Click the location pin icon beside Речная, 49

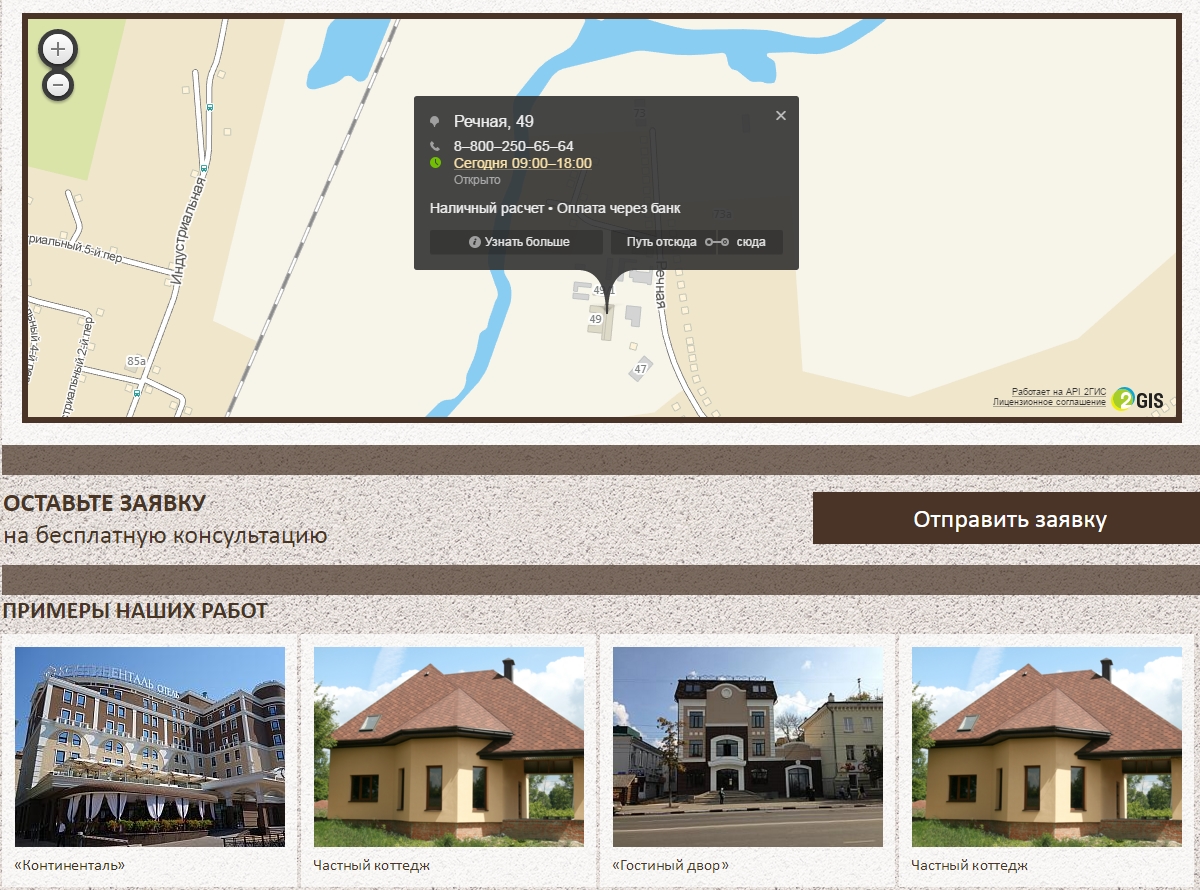pos(435,122)
